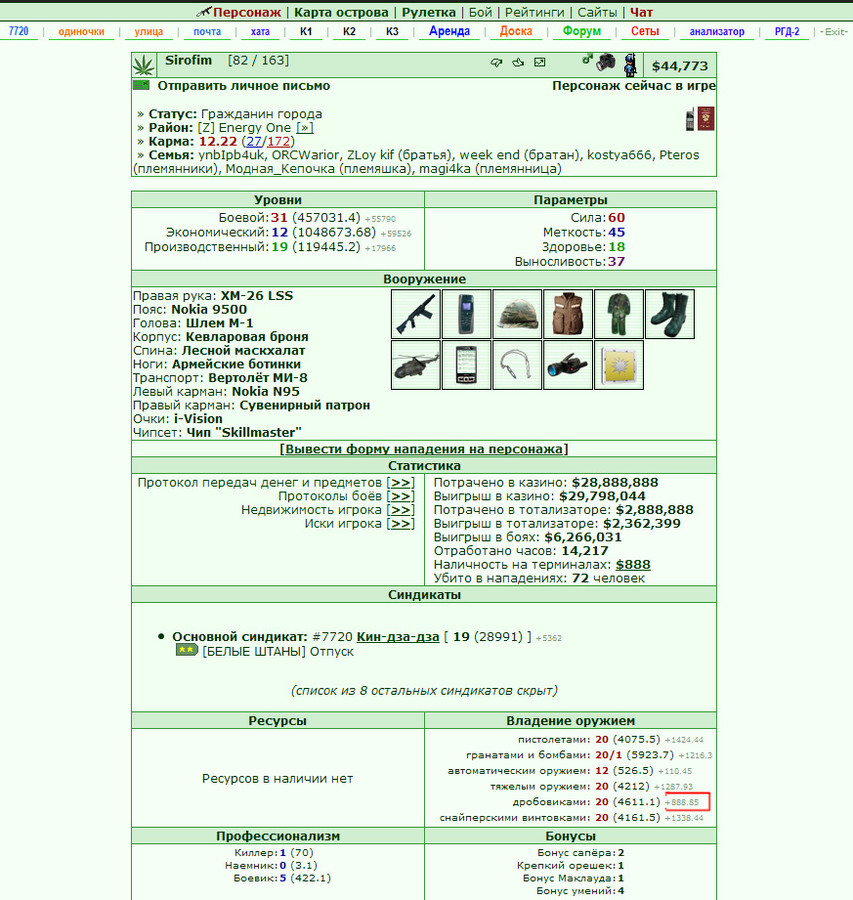Open the Бой menu item

(480, 12)
